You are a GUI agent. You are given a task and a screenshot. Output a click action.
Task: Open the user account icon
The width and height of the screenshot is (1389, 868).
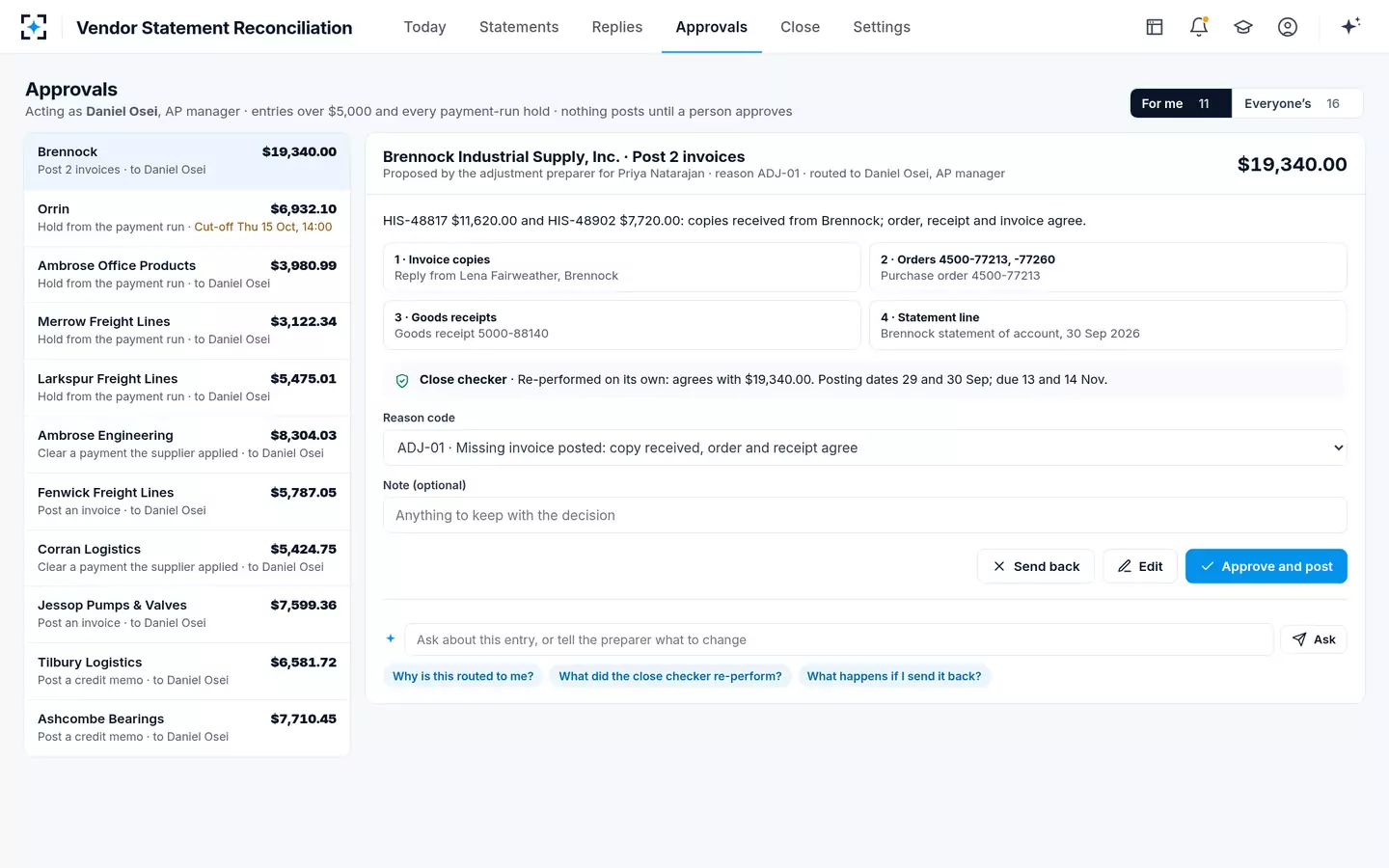pyautogui.click(x=1288, y=27)
